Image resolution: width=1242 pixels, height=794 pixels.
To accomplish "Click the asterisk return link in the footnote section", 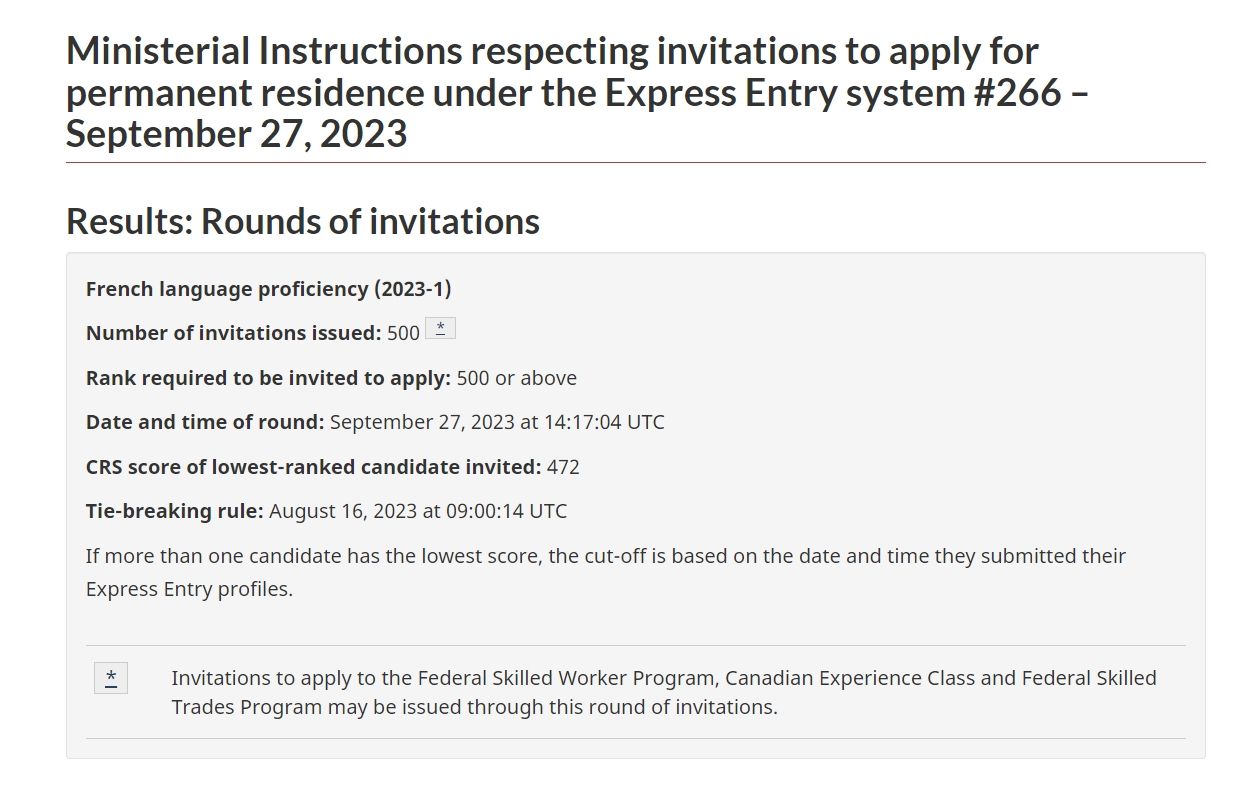I will tap(111, 678).
